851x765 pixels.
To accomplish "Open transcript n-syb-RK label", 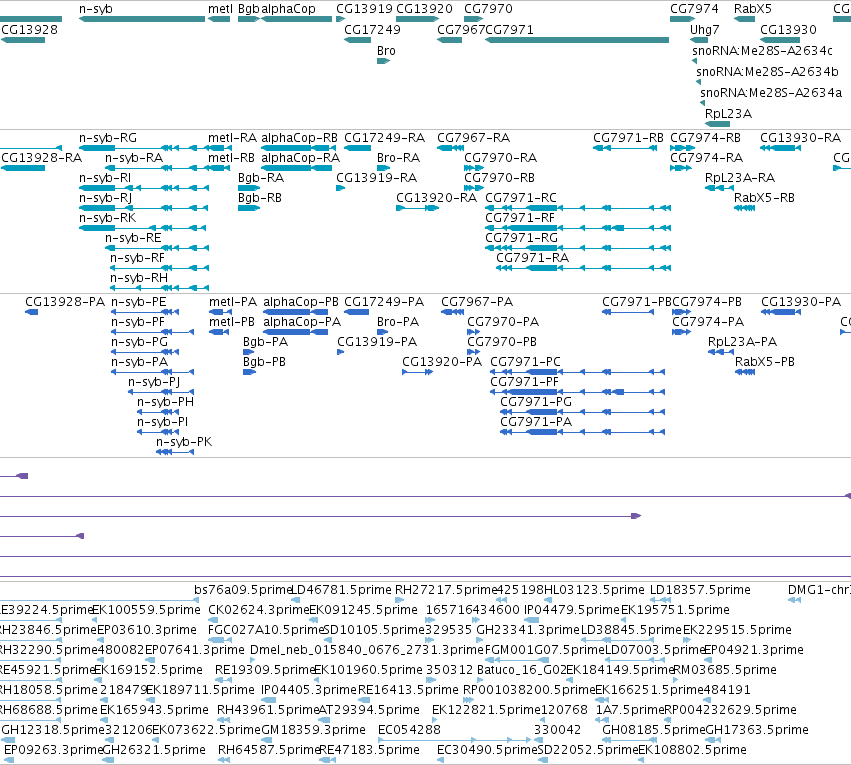I will pos(107,218).
